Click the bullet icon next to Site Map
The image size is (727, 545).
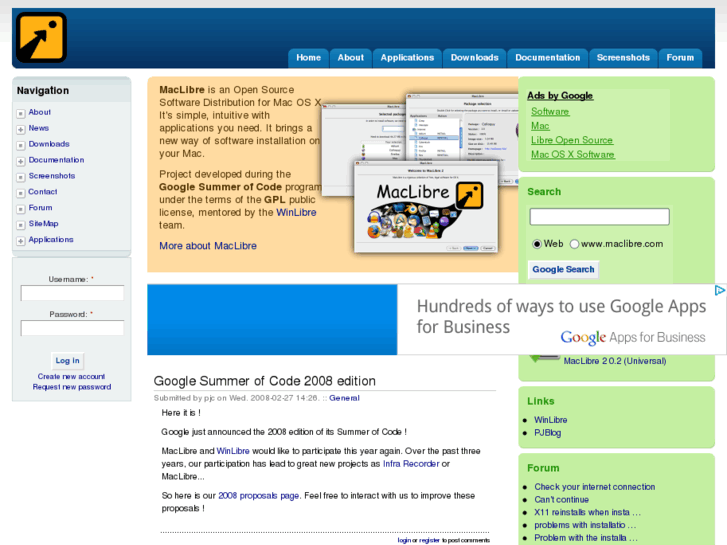pos(20,225)
